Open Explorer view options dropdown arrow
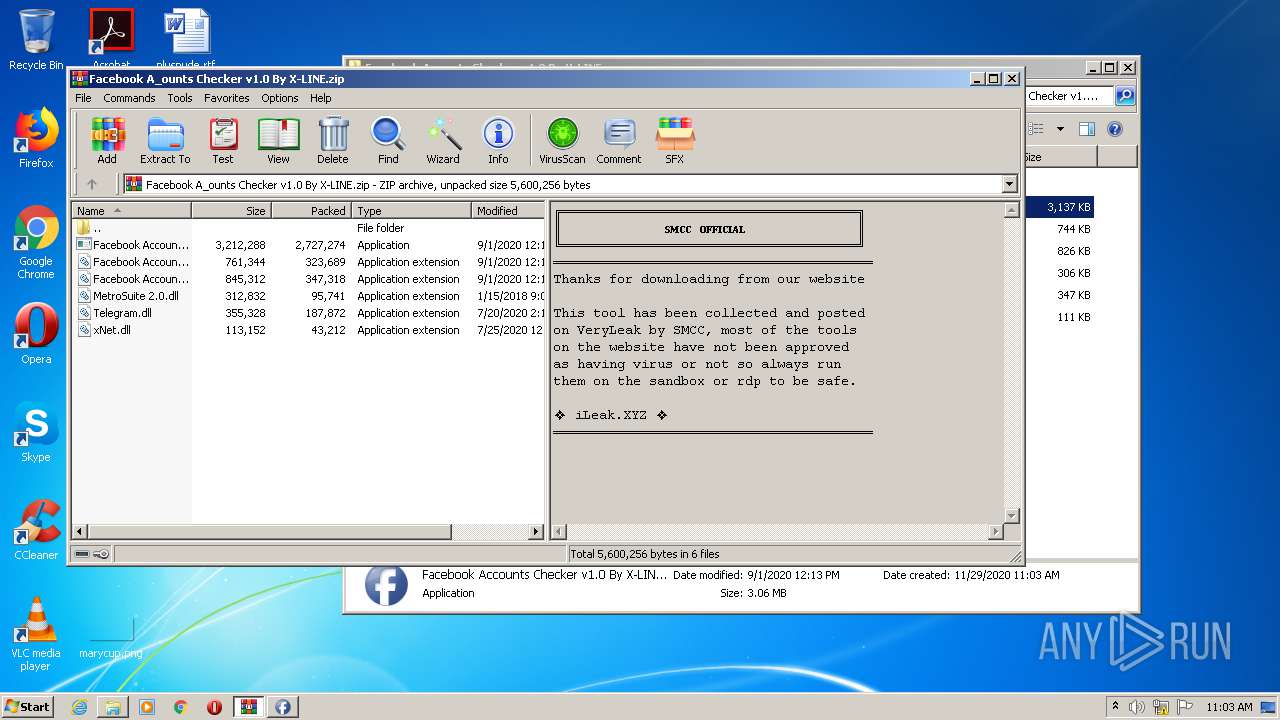 (1060, 129)
